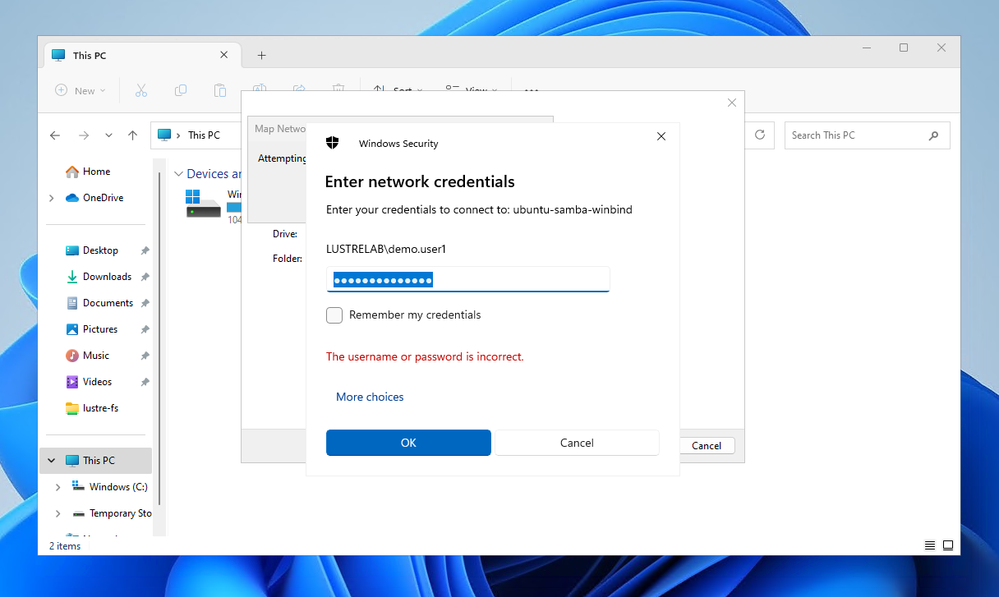Close the This PC tab

click(224, 55)
